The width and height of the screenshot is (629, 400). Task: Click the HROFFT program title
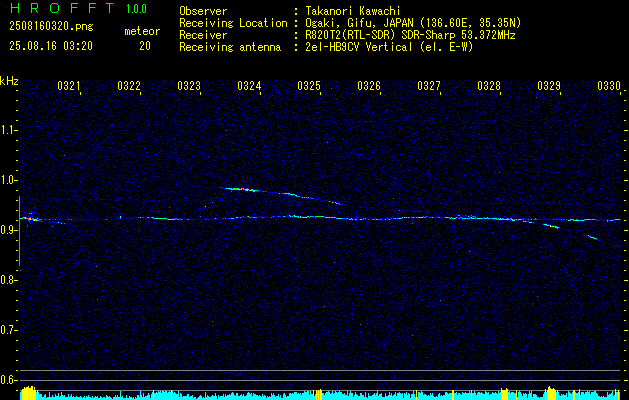click(x=62, y=8)
